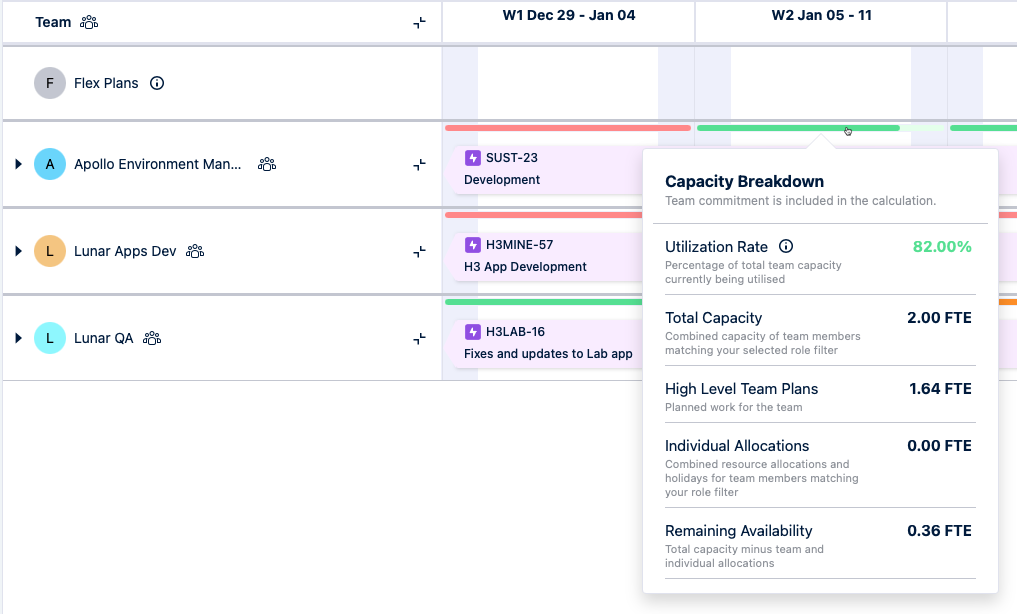Click the sort toggle in the Team header

(x=419, y=22)
